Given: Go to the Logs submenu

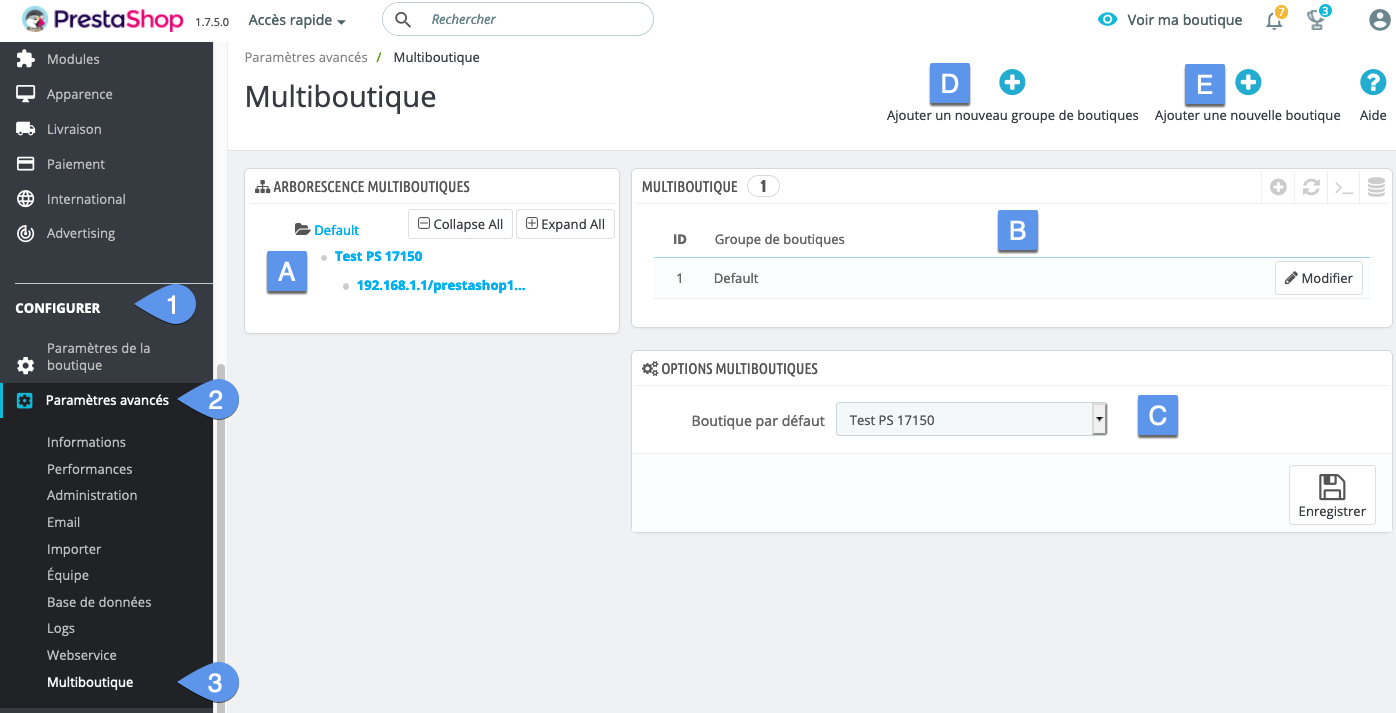Looking at the screenshot, I should (x=61, y=628).
